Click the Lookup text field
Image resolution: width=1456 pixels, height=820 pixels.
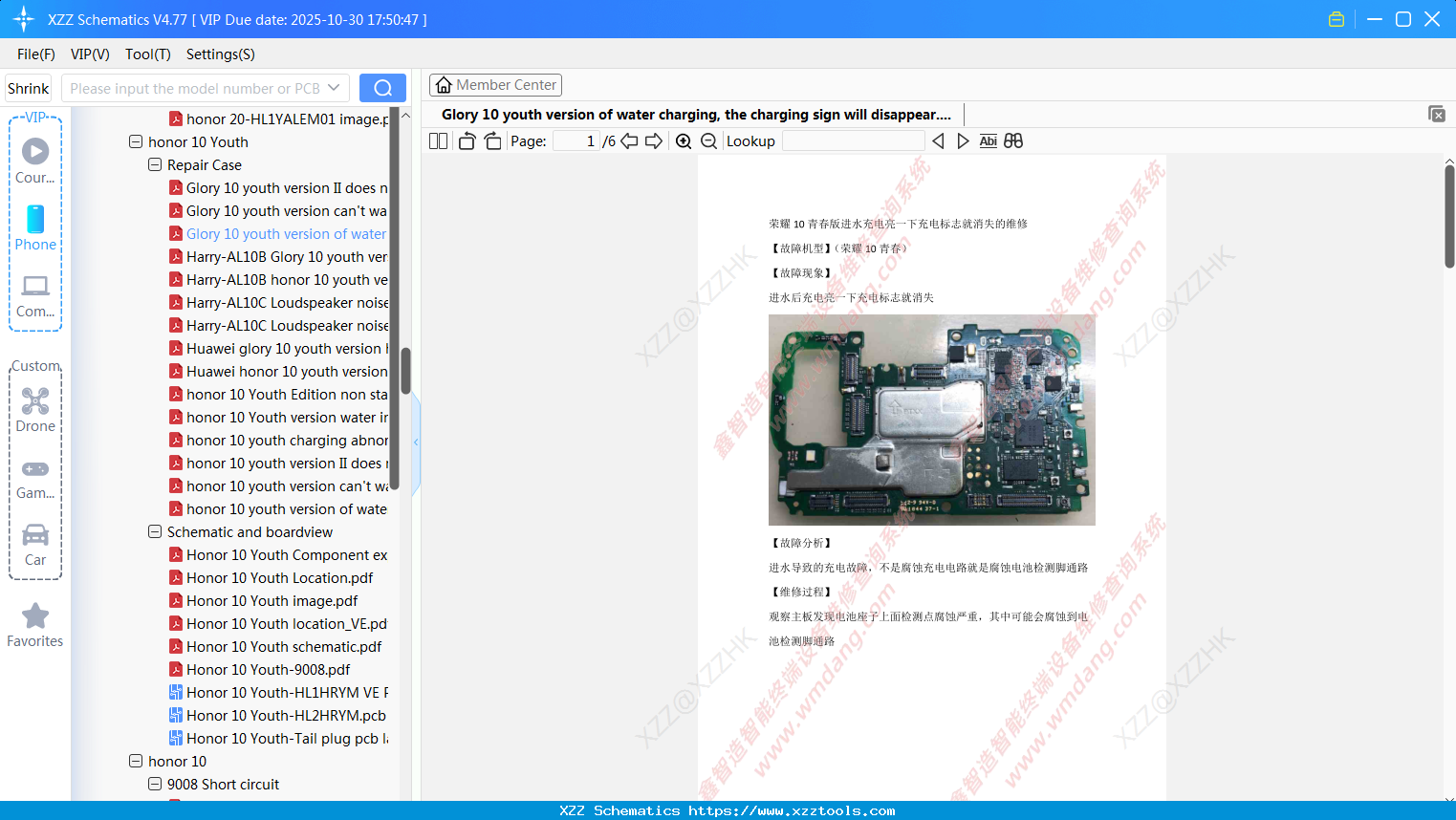(853, 141)
